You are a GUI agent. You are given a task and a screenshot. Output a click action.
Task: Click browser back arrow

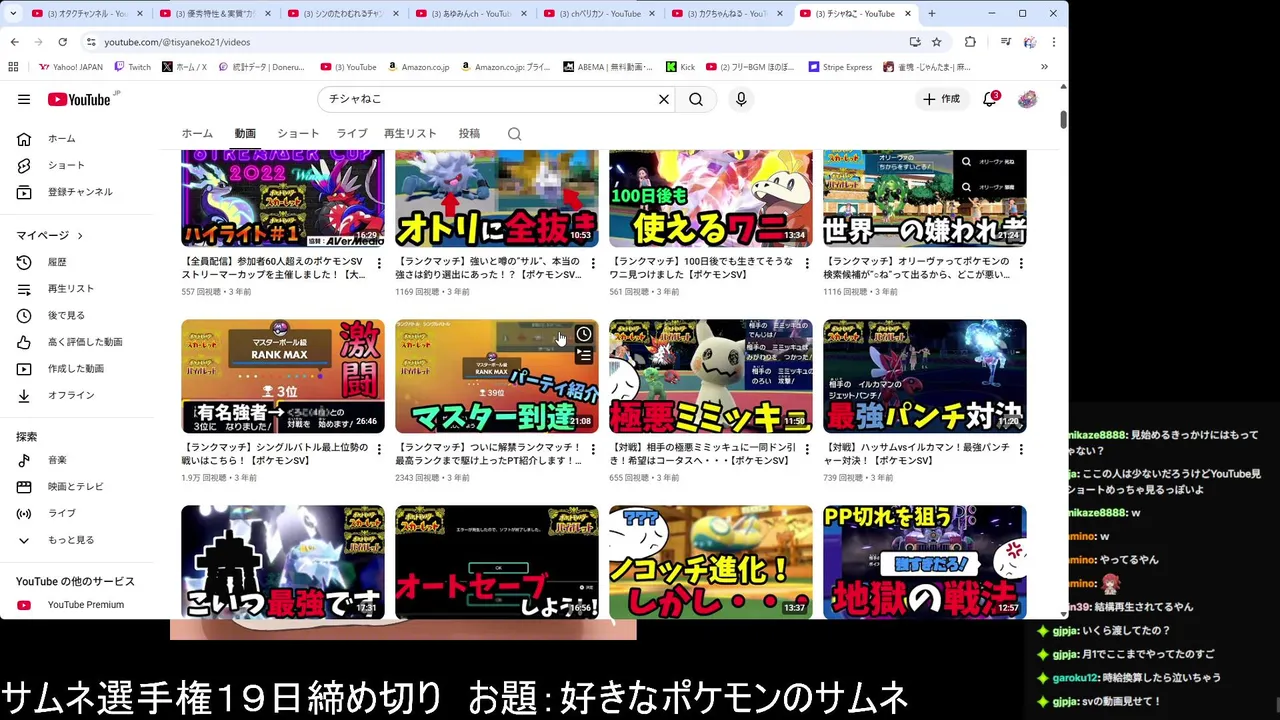14,42
